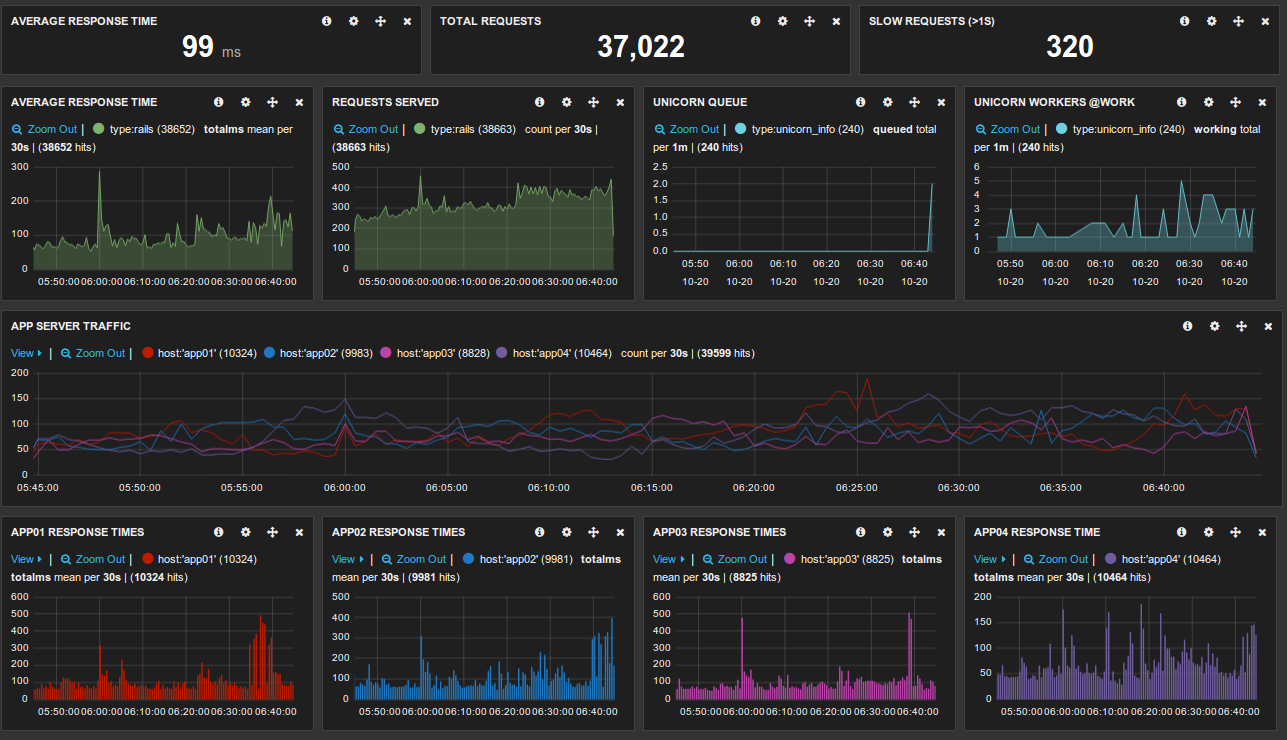Click pink color dot of App03 Response Times legend
The height and width of the screenshot is (740, 1287).
click(790, 559)
